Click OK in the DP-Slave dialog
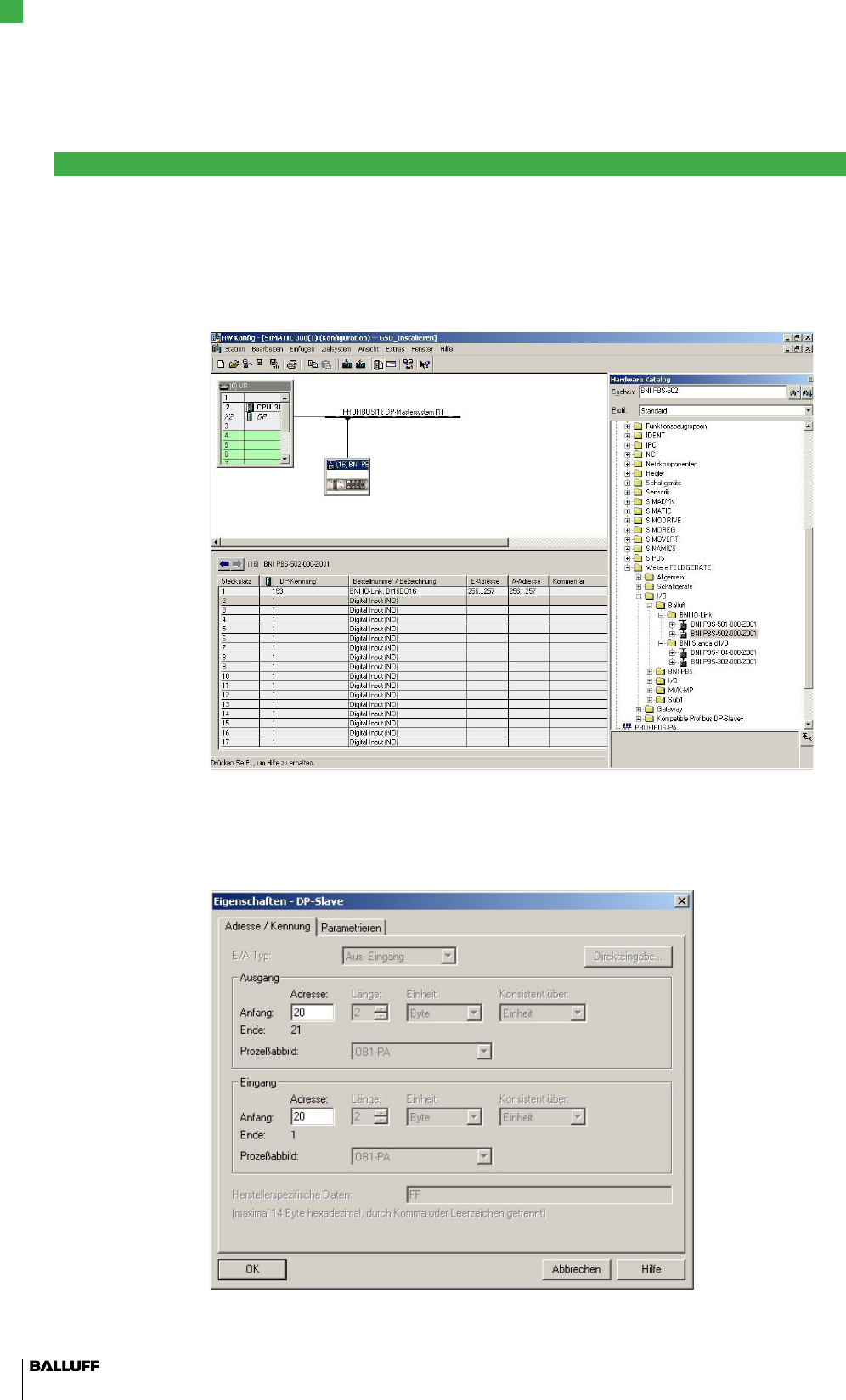This screenshot has height=1400, width=846. [x=252, y=1269]
